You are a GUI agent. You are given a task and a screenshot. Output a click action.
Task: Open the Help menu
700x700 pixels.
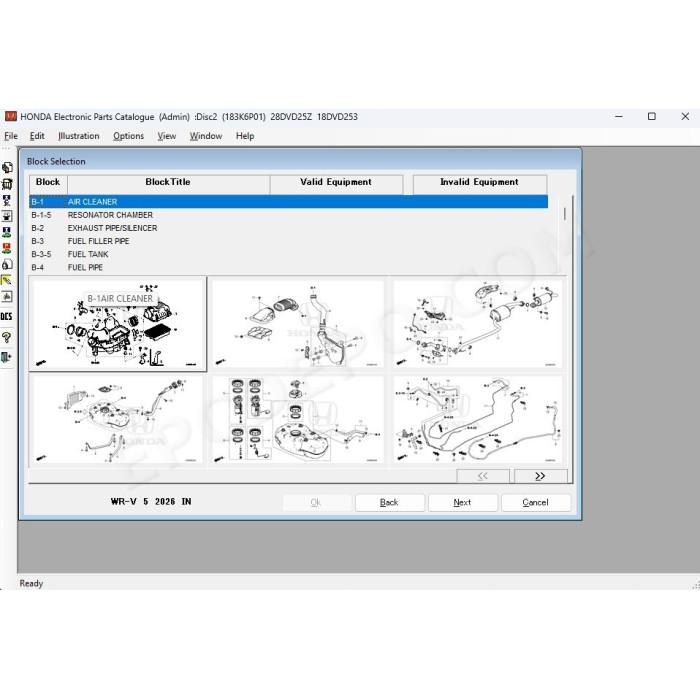click(x=245, y=136)
